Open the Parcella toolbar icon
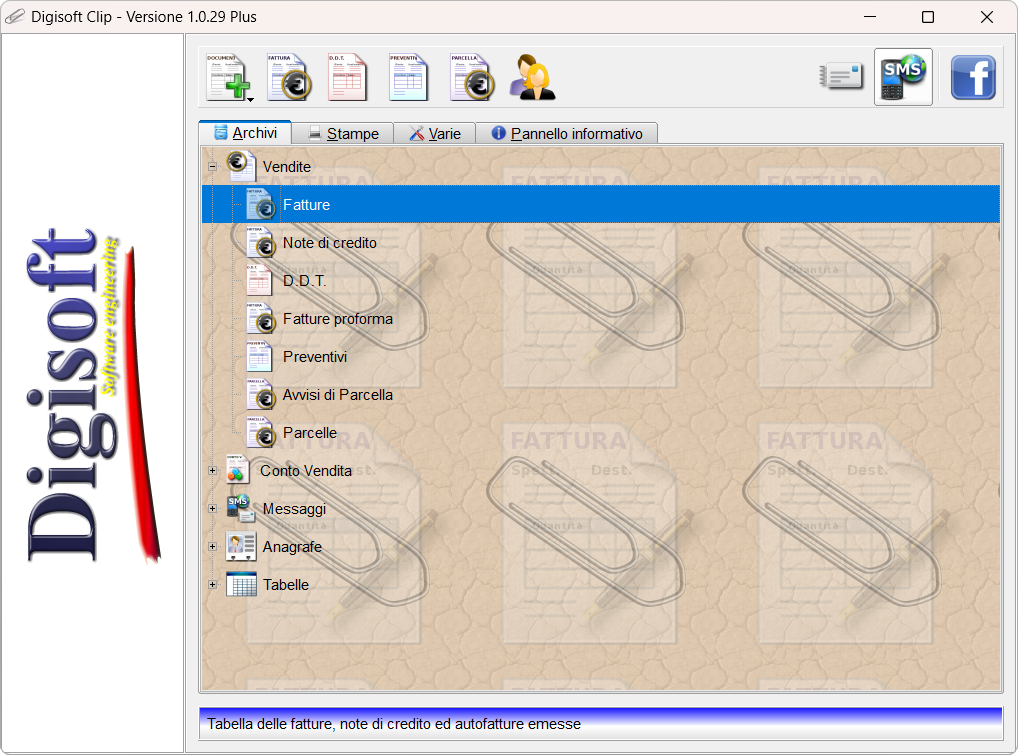The image size is (1018, 755). click(x=472, y=77)
